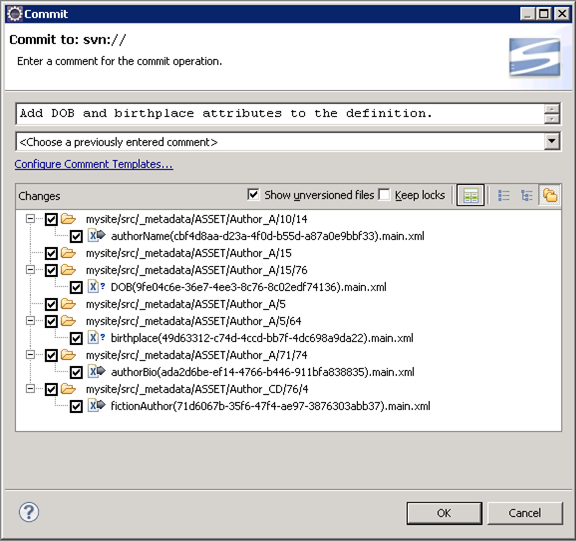Switch Changes view to flat list mode
Screen dimensions: 576x541
pyautogui.click(x=504, y=195)
